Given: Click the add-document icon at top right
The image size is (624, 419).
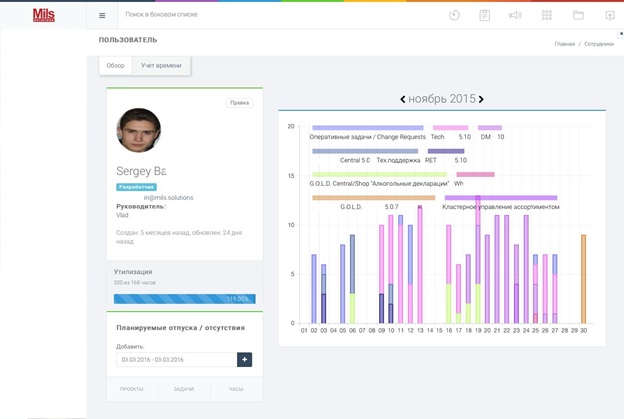Looking at the screenshot, I should pyautogui.click(x=609, y=16).
